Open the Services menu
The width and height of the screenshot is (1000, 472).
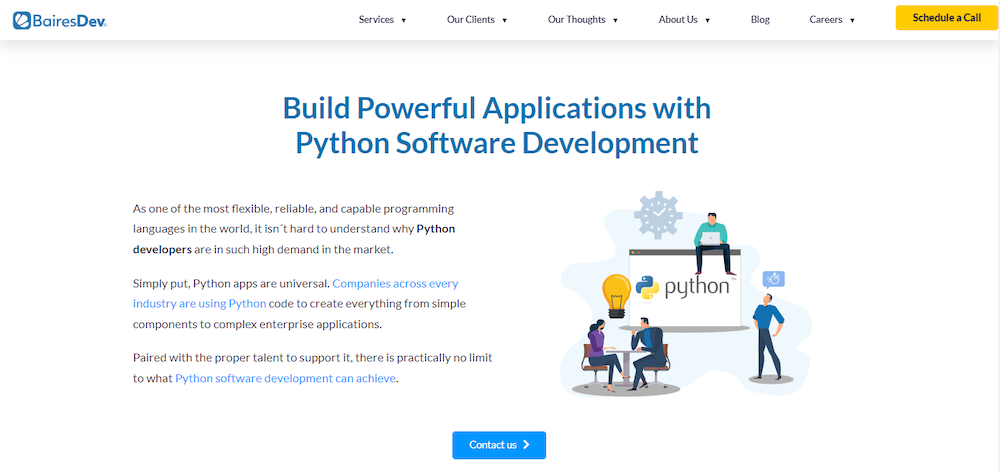coord(376,20)
